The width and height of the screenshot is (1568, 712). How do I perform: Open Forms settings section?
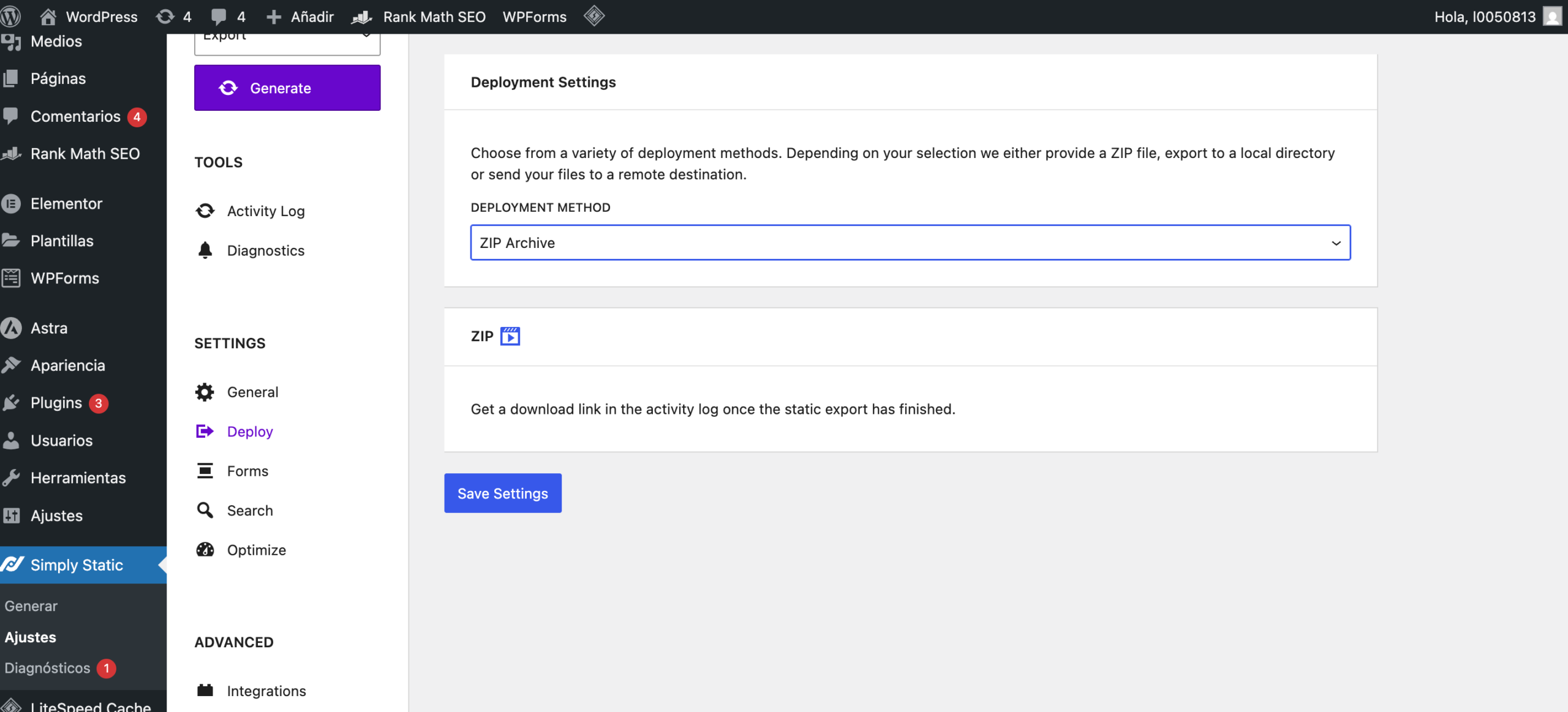247,471
